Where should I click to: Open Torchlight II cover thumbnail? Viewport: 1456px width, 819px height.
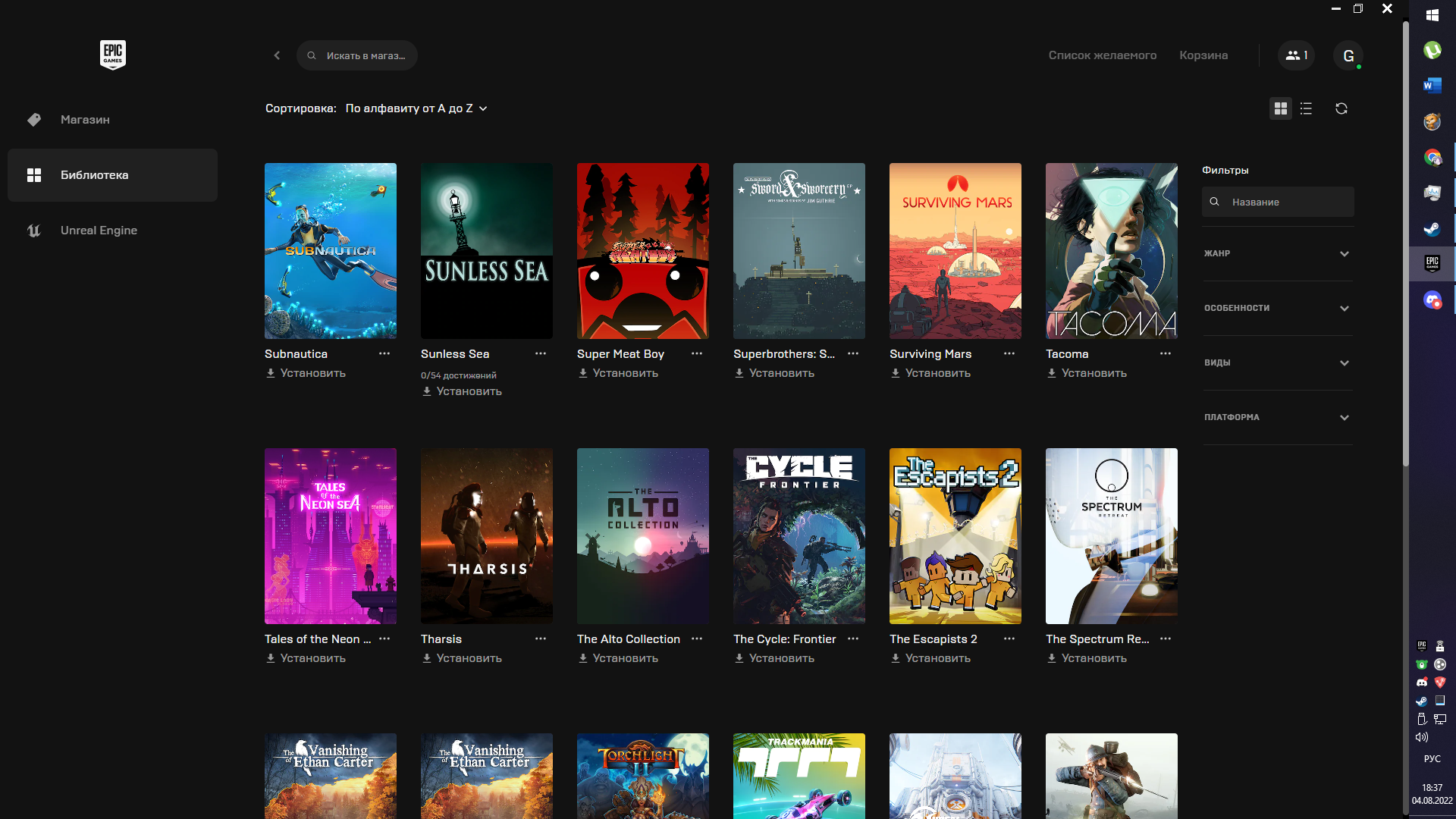pos(643,776)
